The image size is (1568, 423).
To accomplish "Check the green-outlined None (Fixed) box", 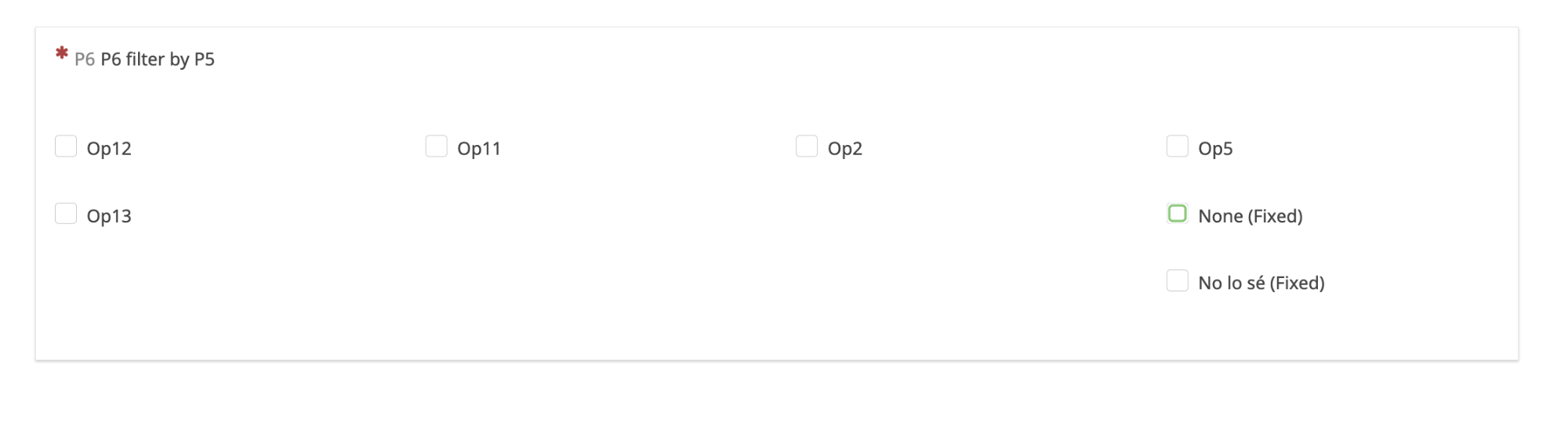I will coord(1177,214).
